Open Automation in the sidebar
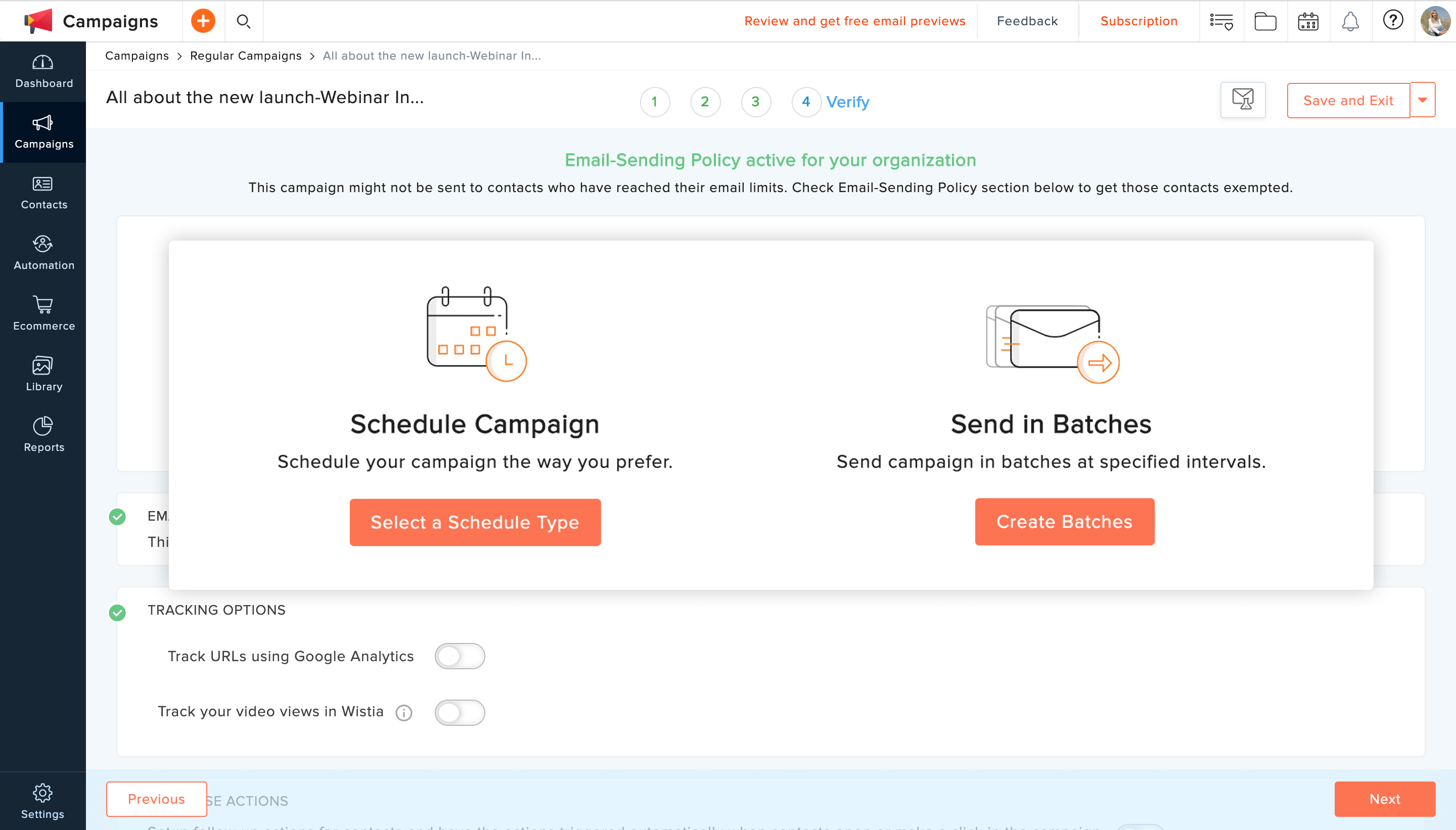 (x=44, y=253)
